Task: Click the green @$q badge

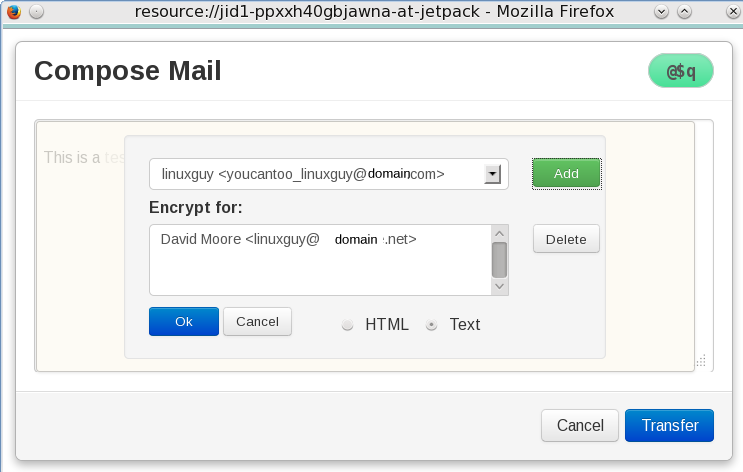Action: click(x=680, y=72)
